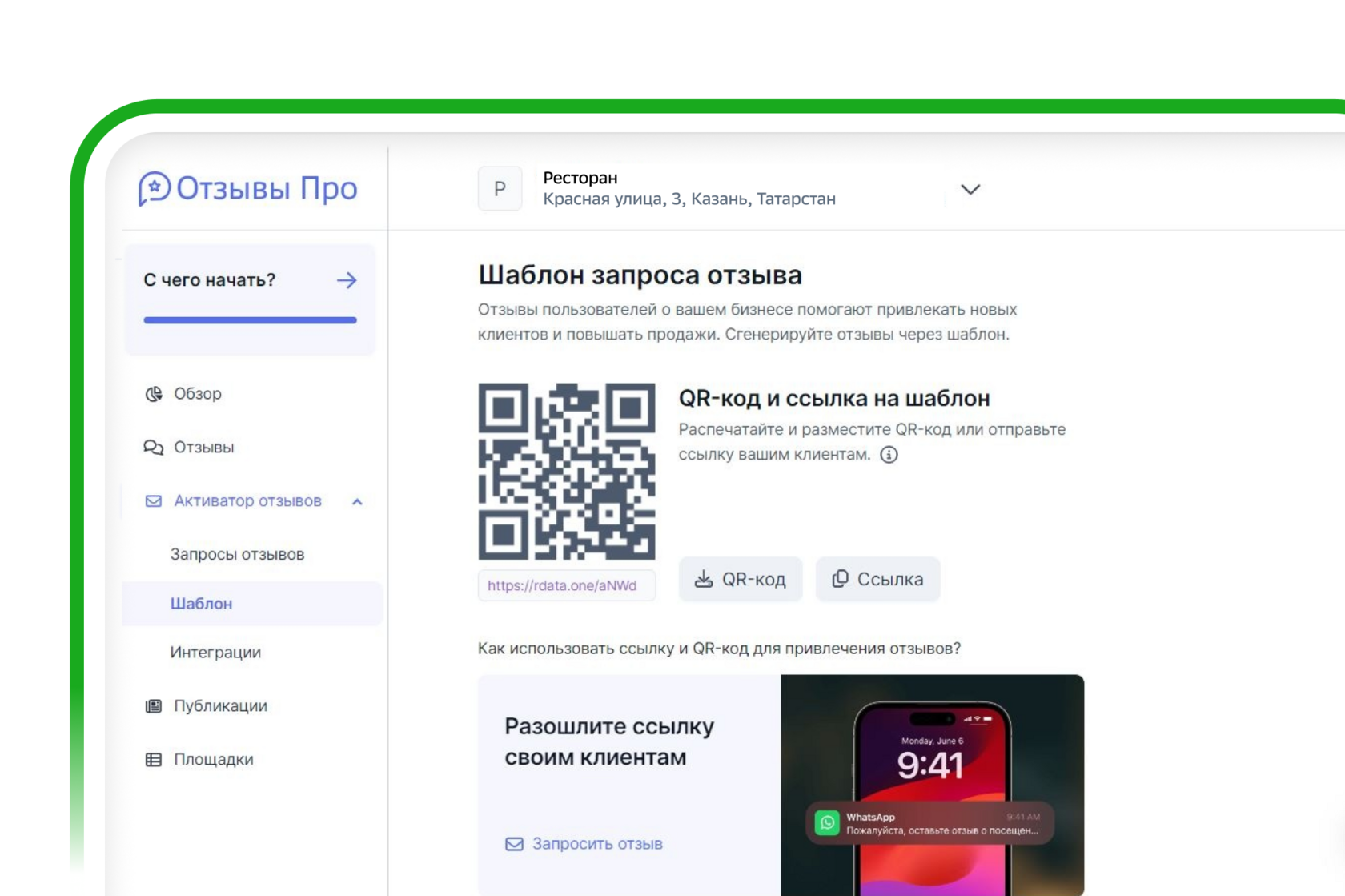Click the Активатор отзывов envelope icon
Image resolution: width=1345 pixels, height=896 pixels.
(x=154, y=501)
